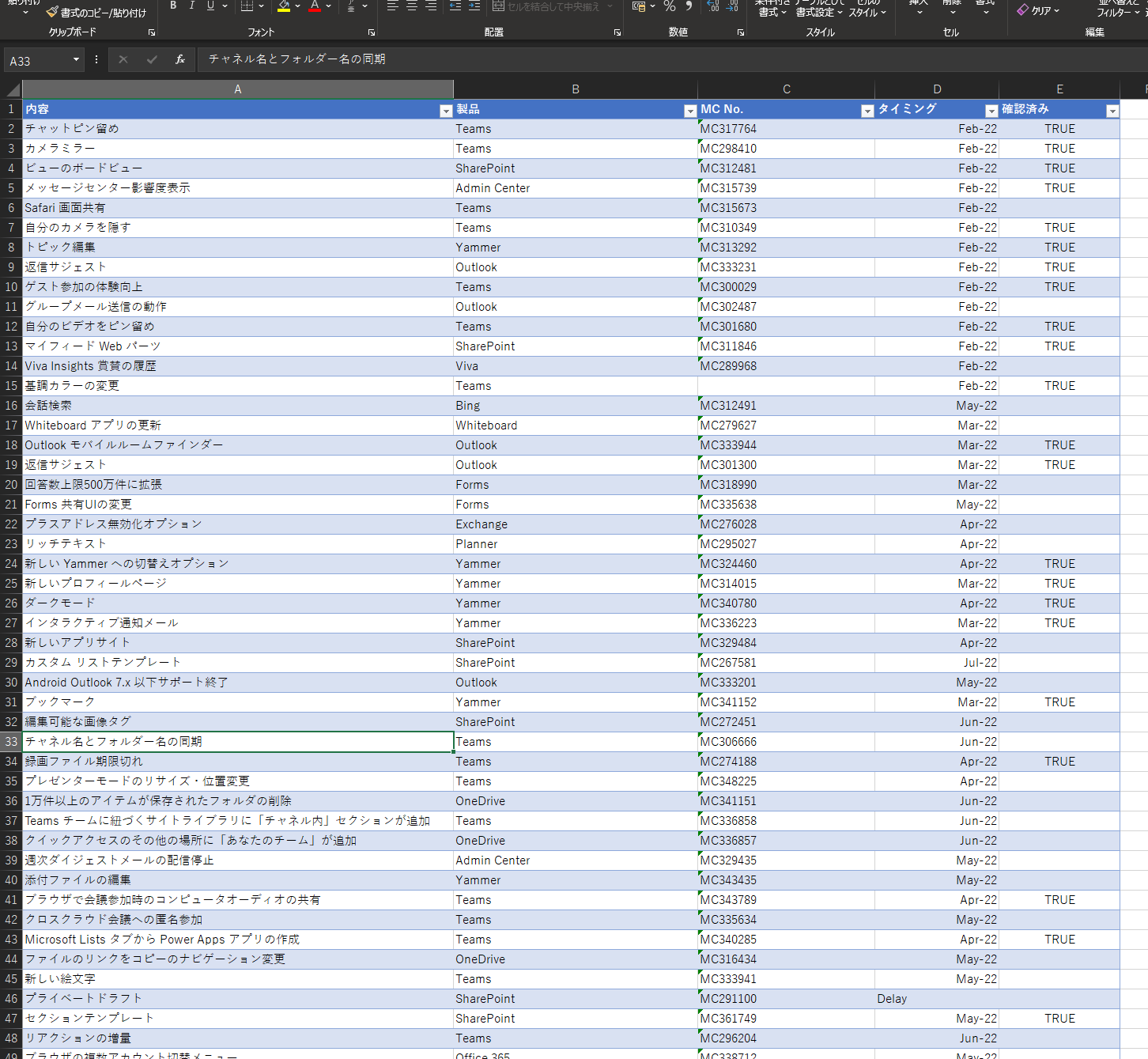Select column A header
This screenshot has width=1148, height=1059.
pyautogui.click(x=238, y=89)
